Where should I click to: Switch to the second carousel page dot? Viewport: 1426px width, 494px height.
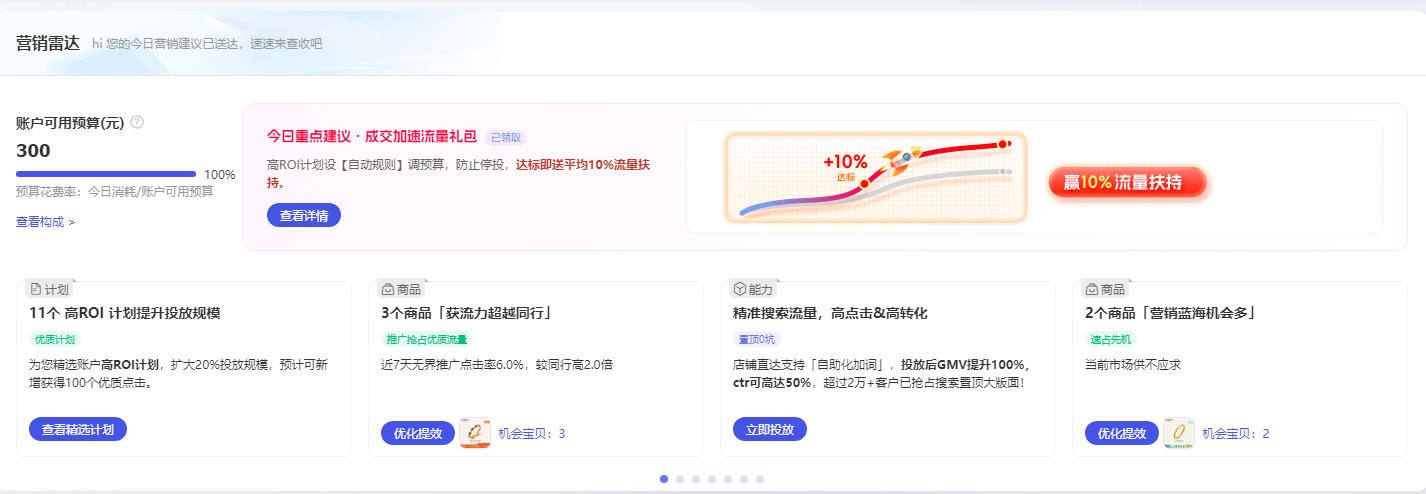(680, 479)
